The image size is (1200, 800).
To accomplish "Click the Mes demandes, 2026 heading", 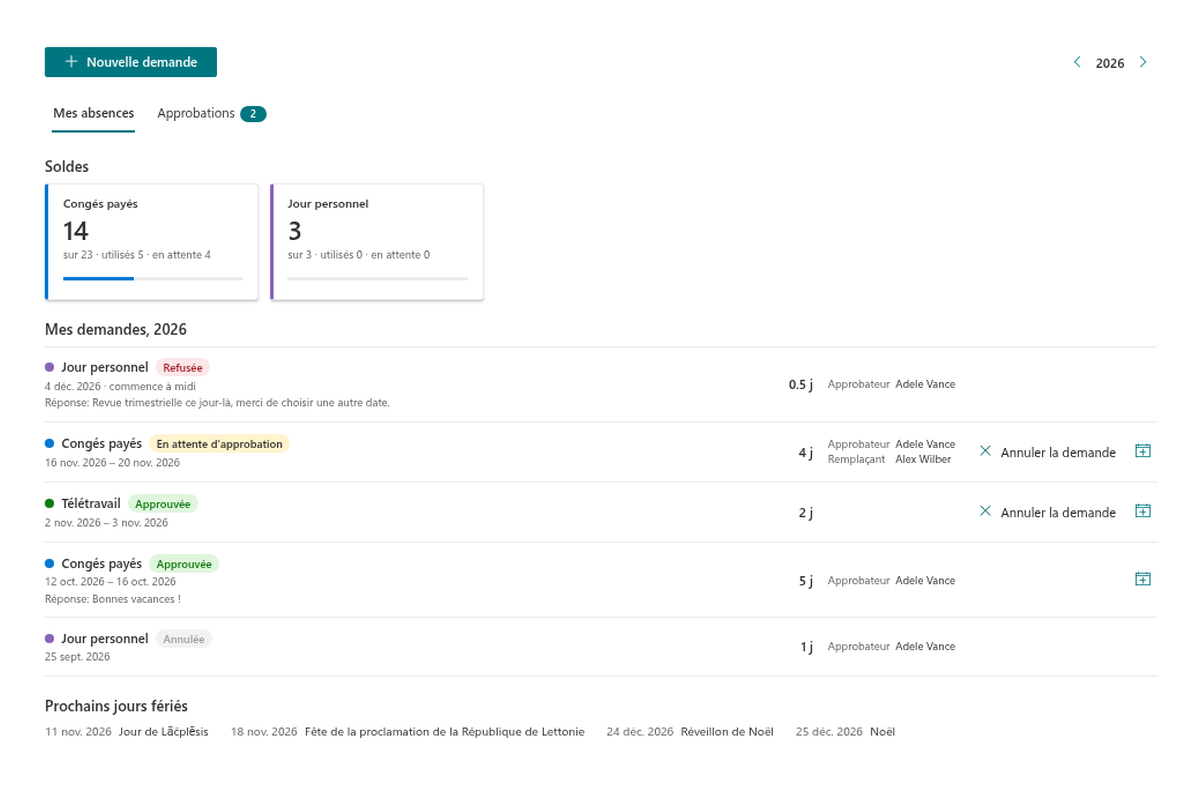I will 116,329.
